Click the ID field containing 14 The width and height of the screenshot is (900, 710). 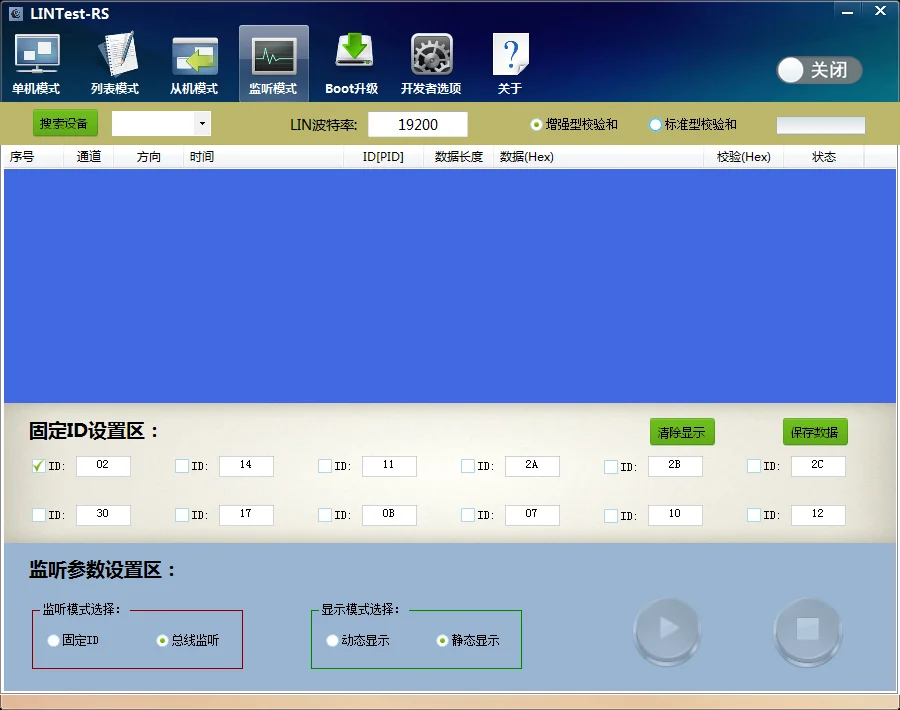[x=246, y=466]
